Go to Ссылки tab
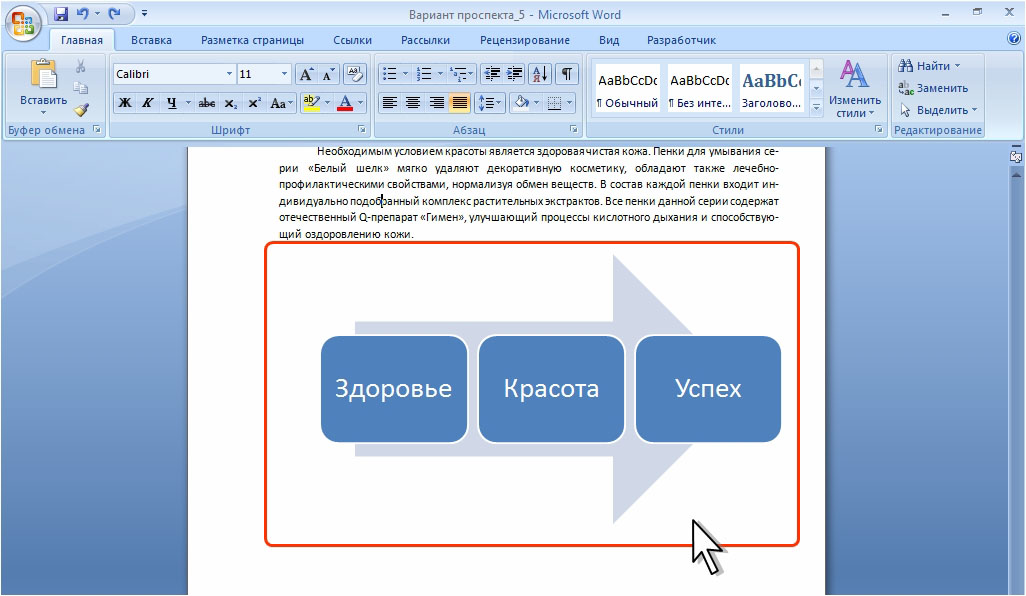 pyautogui.click(x=352, y=40)
